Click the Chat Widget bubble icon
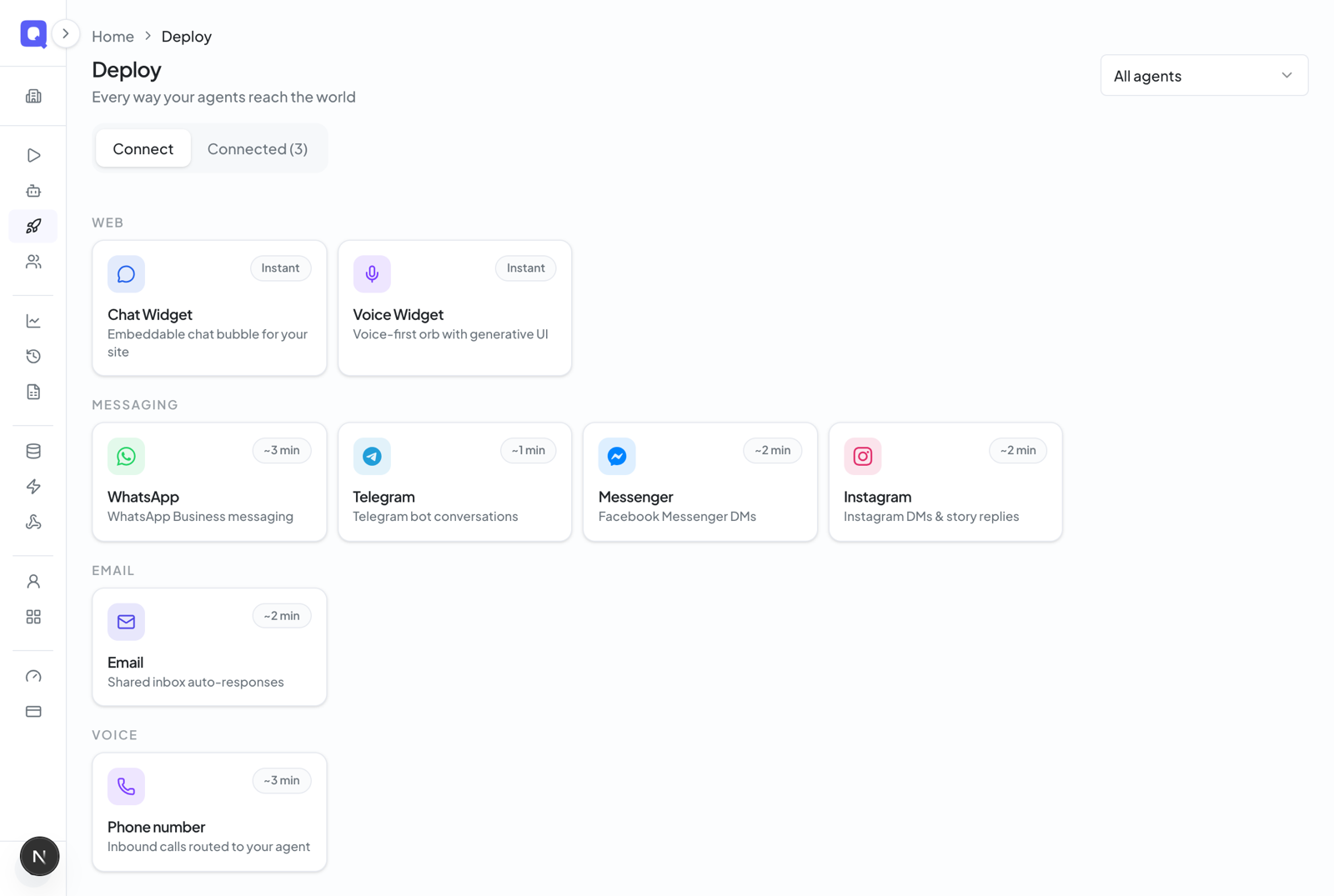This screenshot has height=896, width=1334. (x=126, y=274)
